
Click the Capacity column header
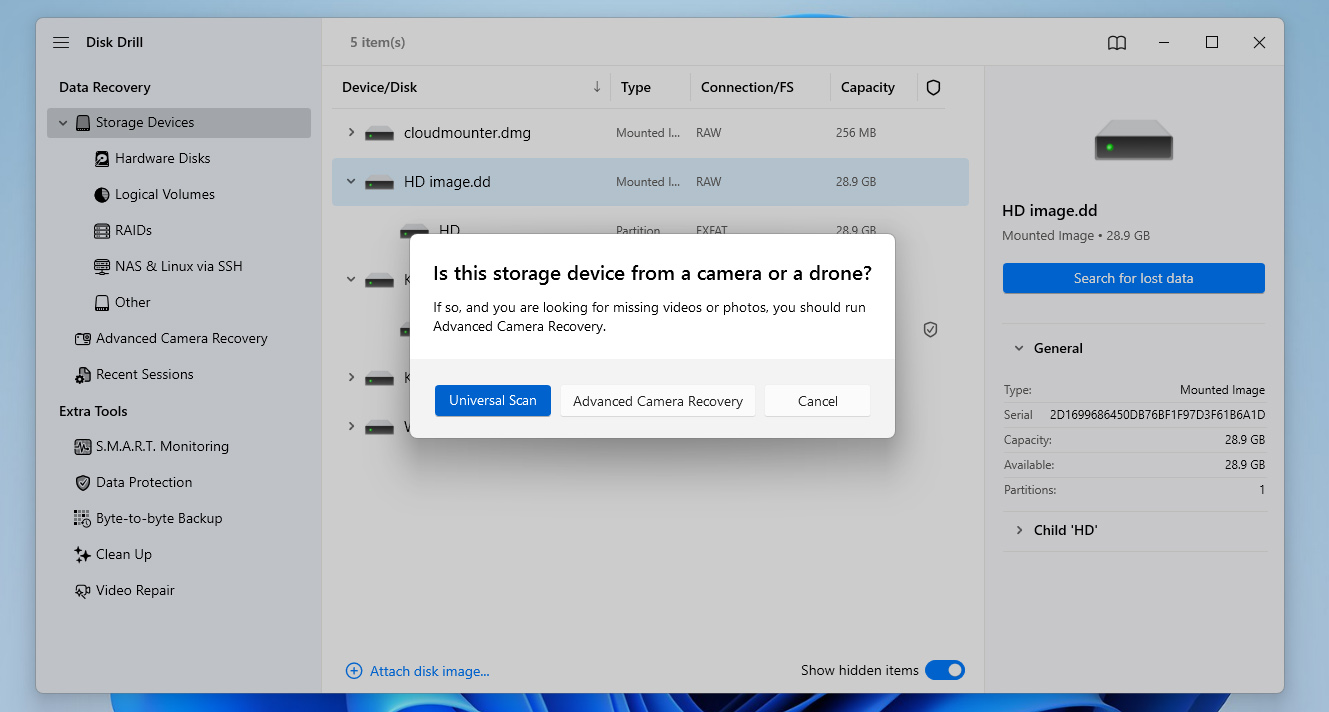coord(868,87)
